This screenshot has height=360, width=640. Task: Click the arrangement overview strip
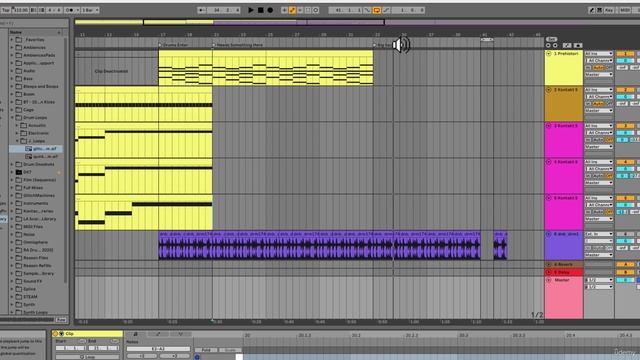click(309, 22)
